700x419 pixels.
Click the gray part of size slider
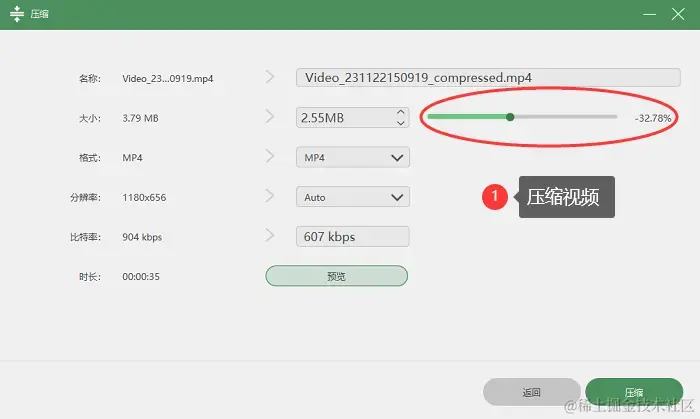tap(565, 117)
